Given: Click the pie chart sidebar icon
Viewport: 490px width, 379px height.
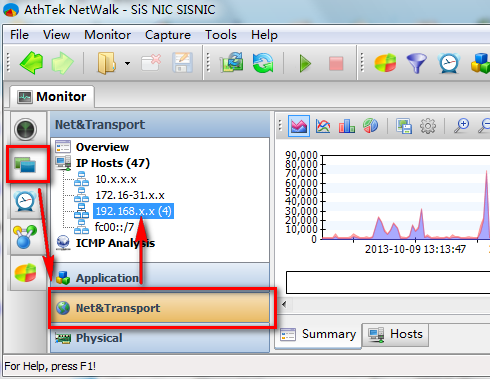Looking at the screenshot, I should click(26, 273).
